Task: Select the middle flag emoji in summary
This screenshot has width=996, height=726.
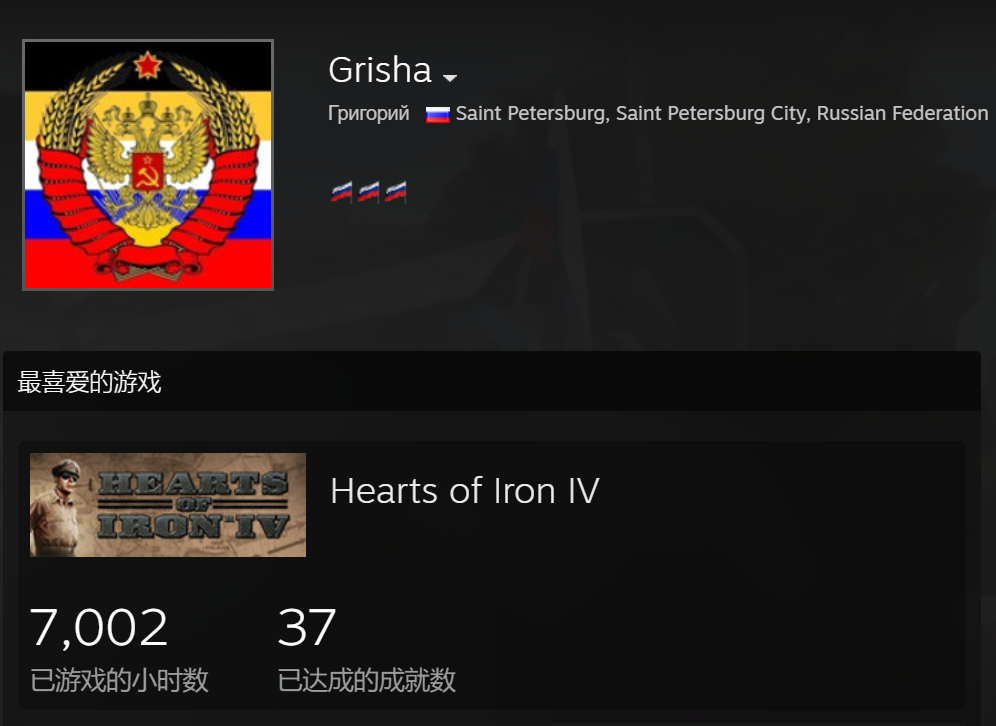Action: 368,191
